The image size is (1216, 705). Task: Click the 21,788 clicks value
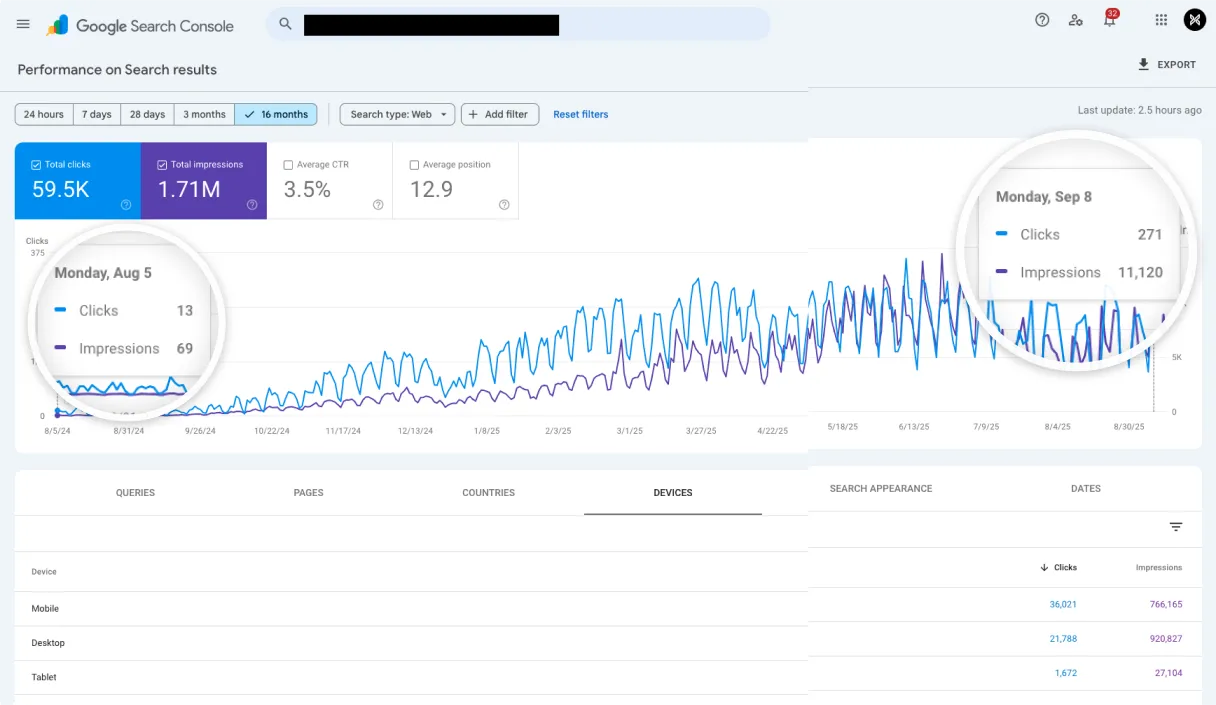1063,638
